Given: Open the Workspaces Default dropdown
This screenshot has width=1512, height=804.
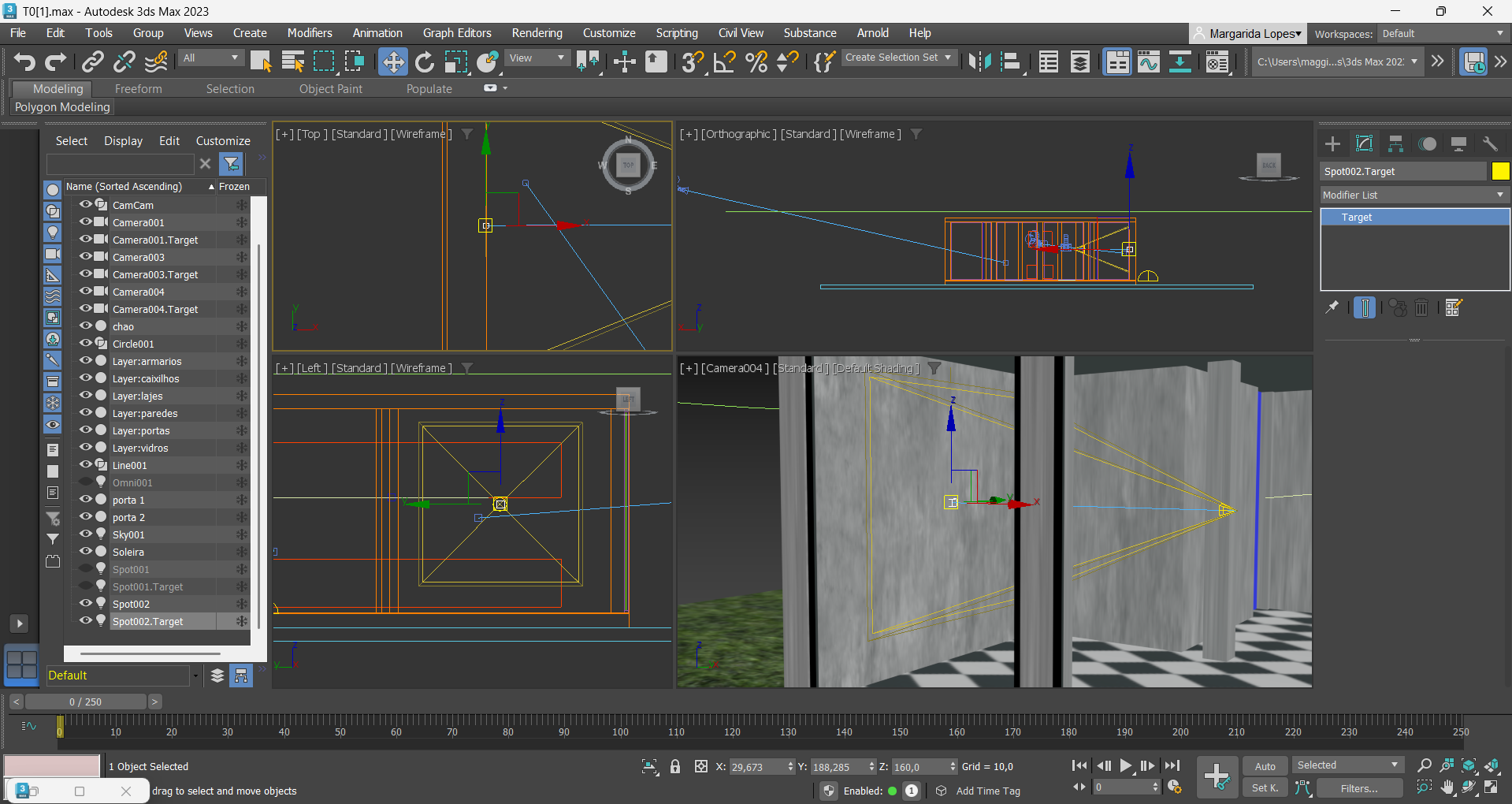Looking at the screenshot, I should click(1442, 34).
